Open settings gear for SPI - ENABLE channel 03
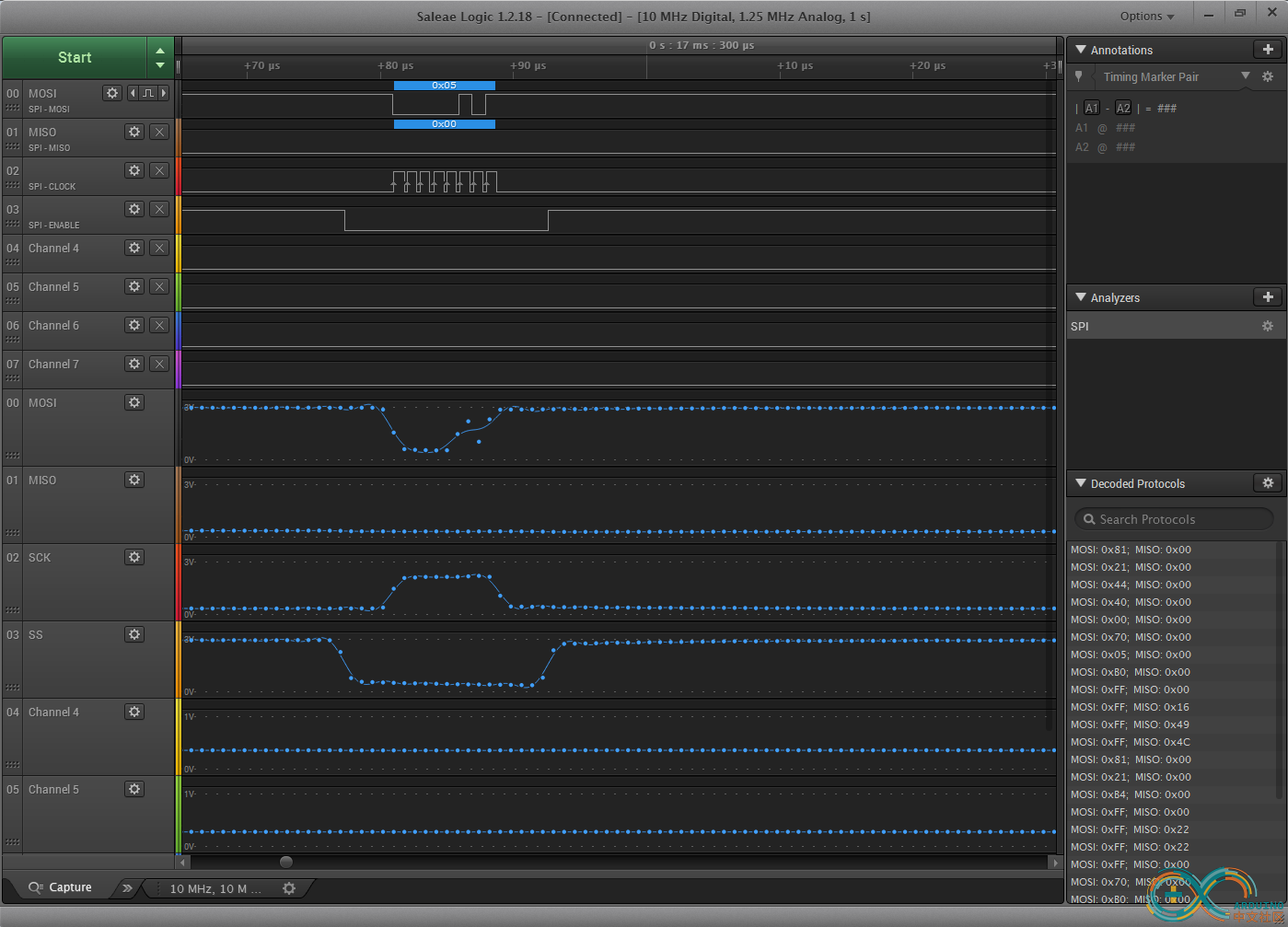The height and width of the screenshot is (927, 1288). (x=134, y=209)
